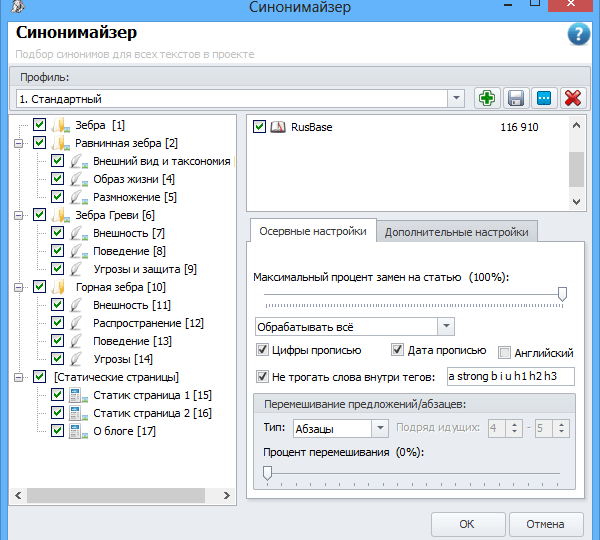600x540 pixels.
Task: Select the Осервные настройки tab
Action: click(x=312, y=232)
